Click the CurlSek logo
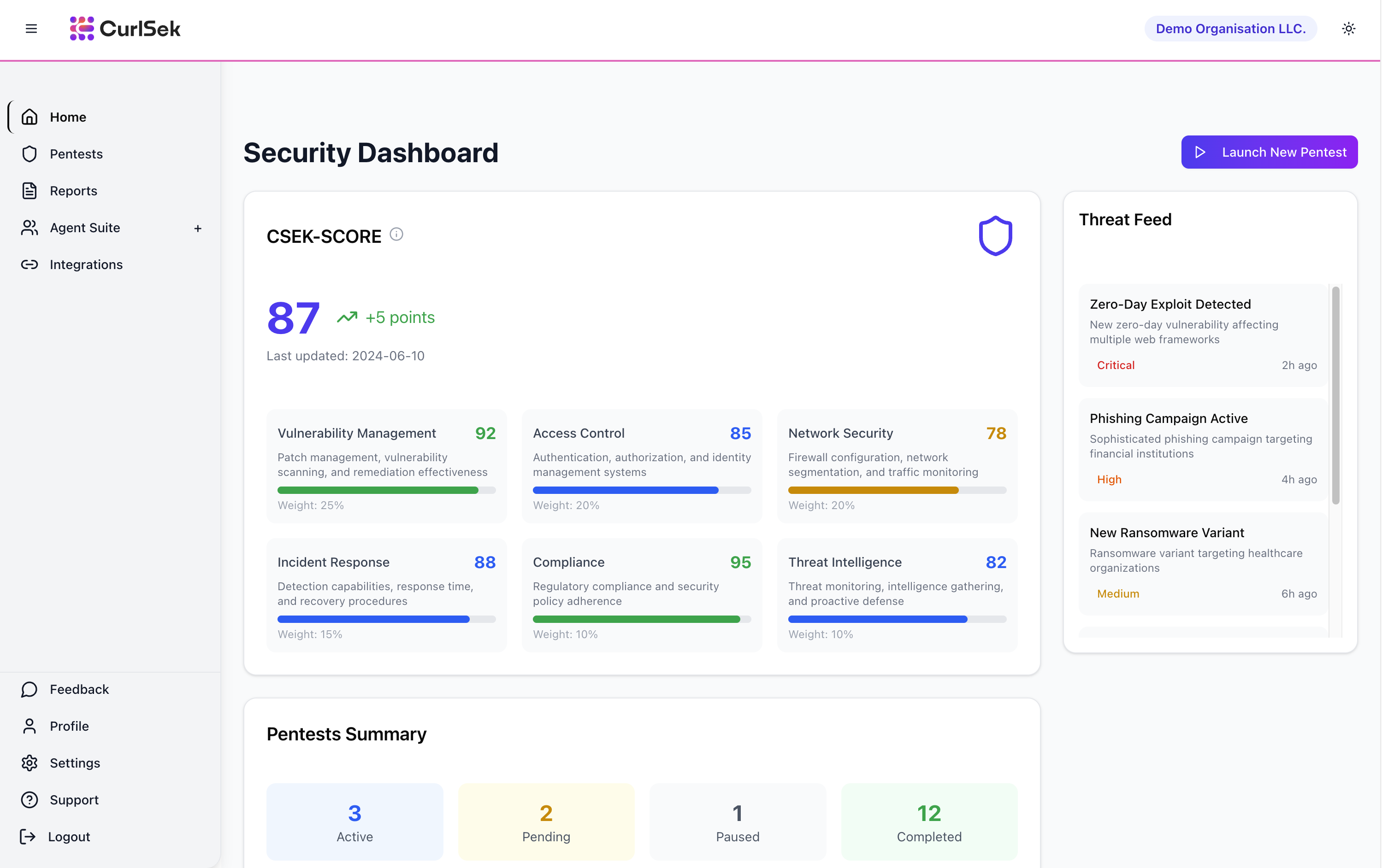This screenshot has height=868, width=1382. point(125,29)
